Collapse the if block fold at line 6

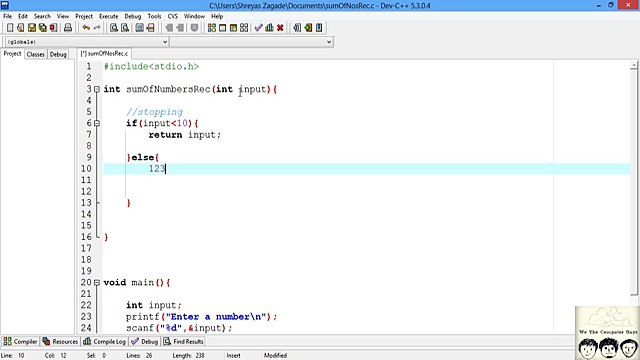coord(97,123)
